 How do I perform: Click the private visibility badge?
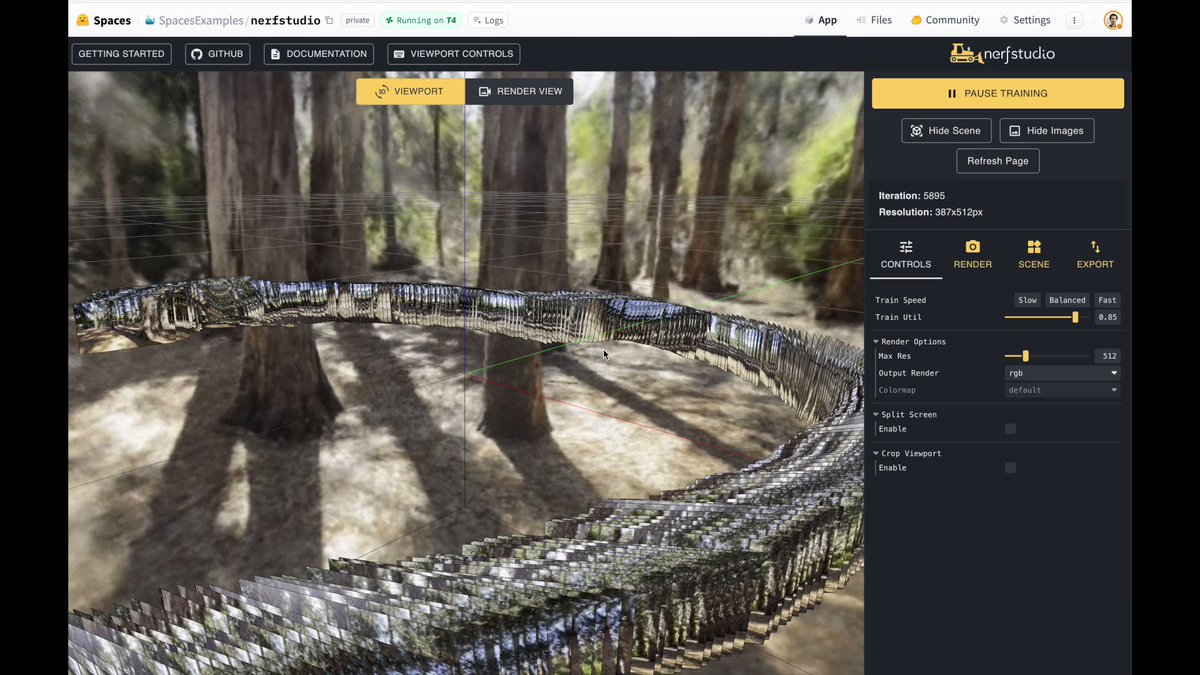point(357,20)
